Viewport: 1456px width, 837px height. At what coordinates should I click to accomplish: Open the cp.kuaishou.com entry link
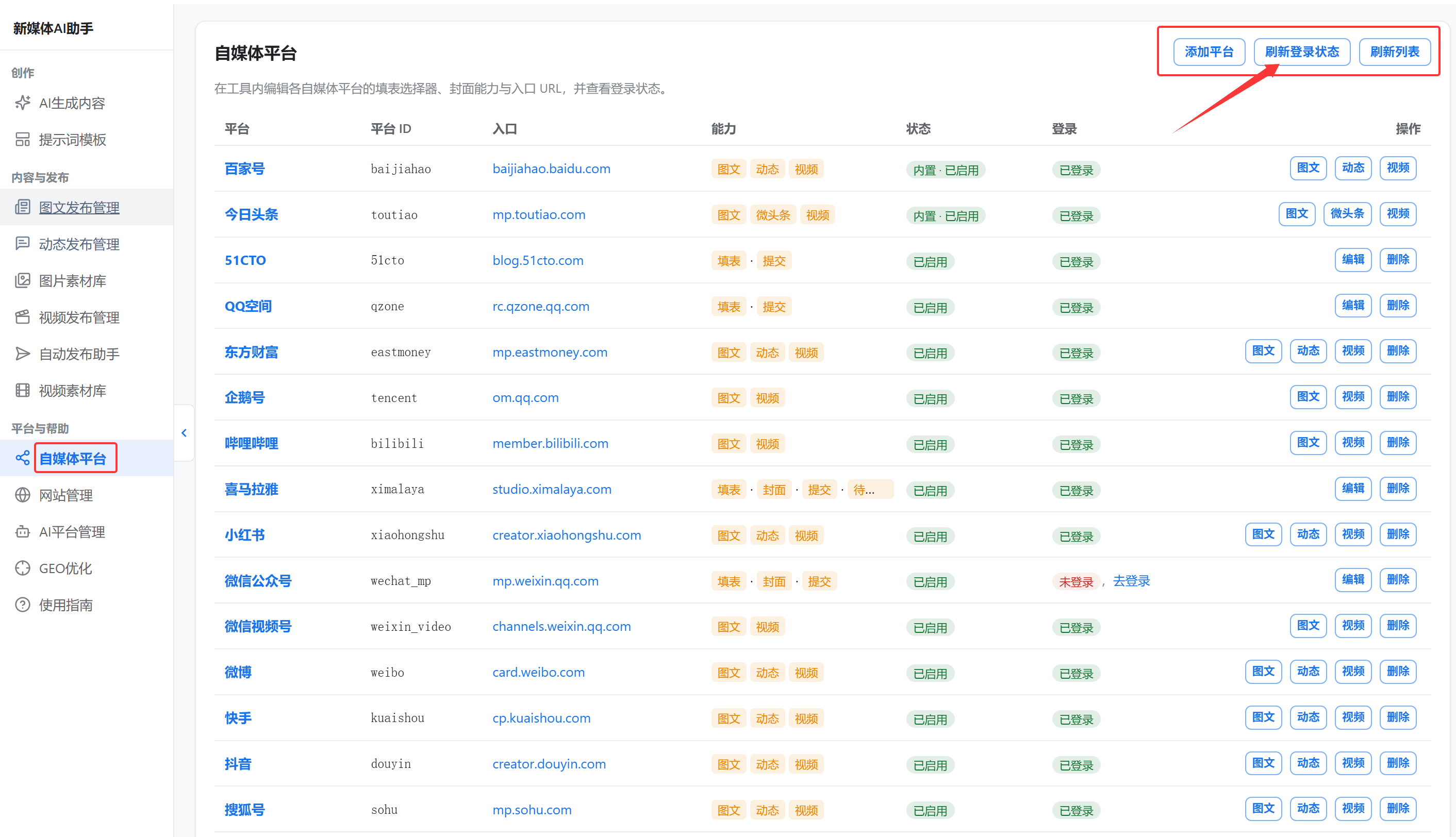[x=541, y=718]
